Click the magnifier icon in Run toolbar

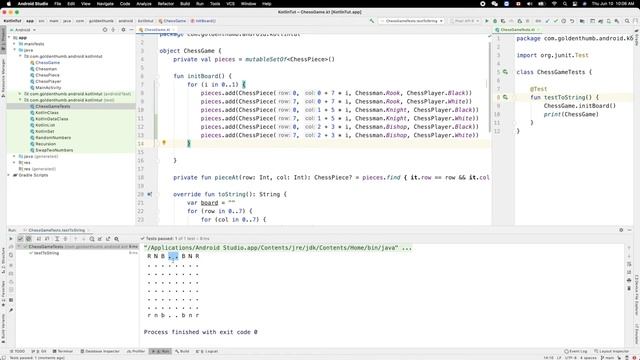(116, 239)
